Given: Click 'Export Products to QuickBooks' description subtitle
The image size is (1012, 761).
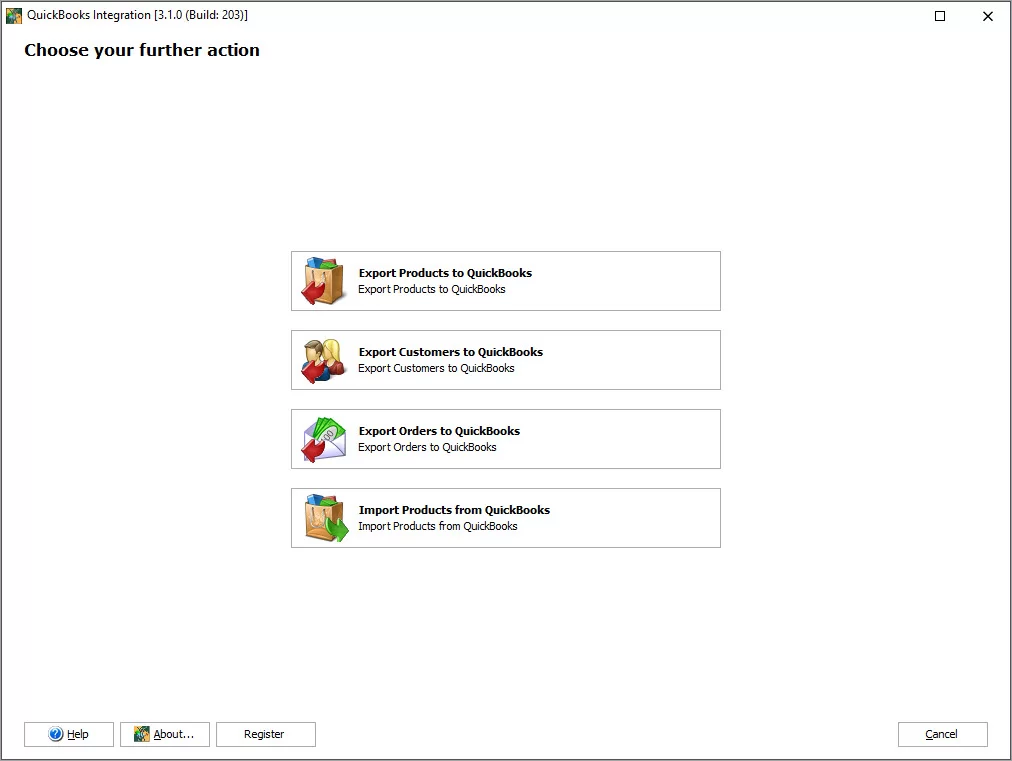Looking at the screenshot, I should 432,289.
